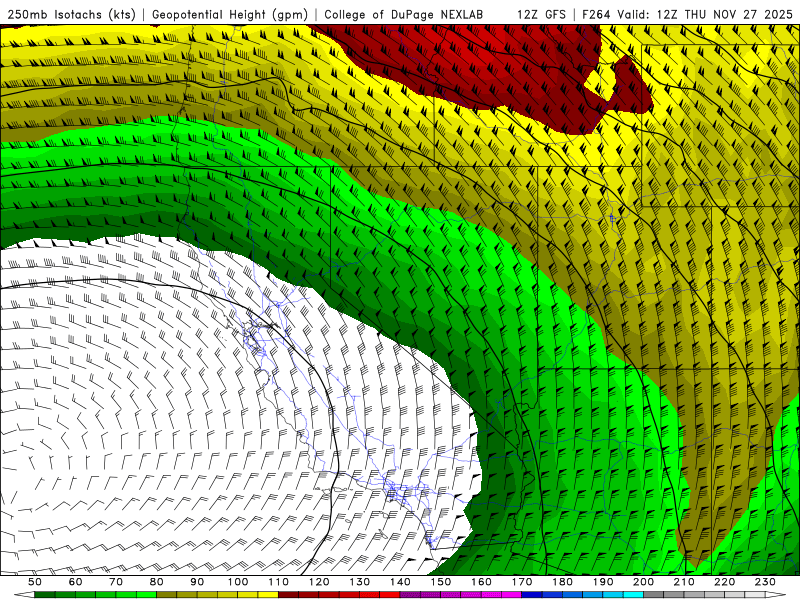This screenshot has height=600, width=800.
Task: Click the '250mb Isotachs (kts)' title text
Action: point(71,14)
